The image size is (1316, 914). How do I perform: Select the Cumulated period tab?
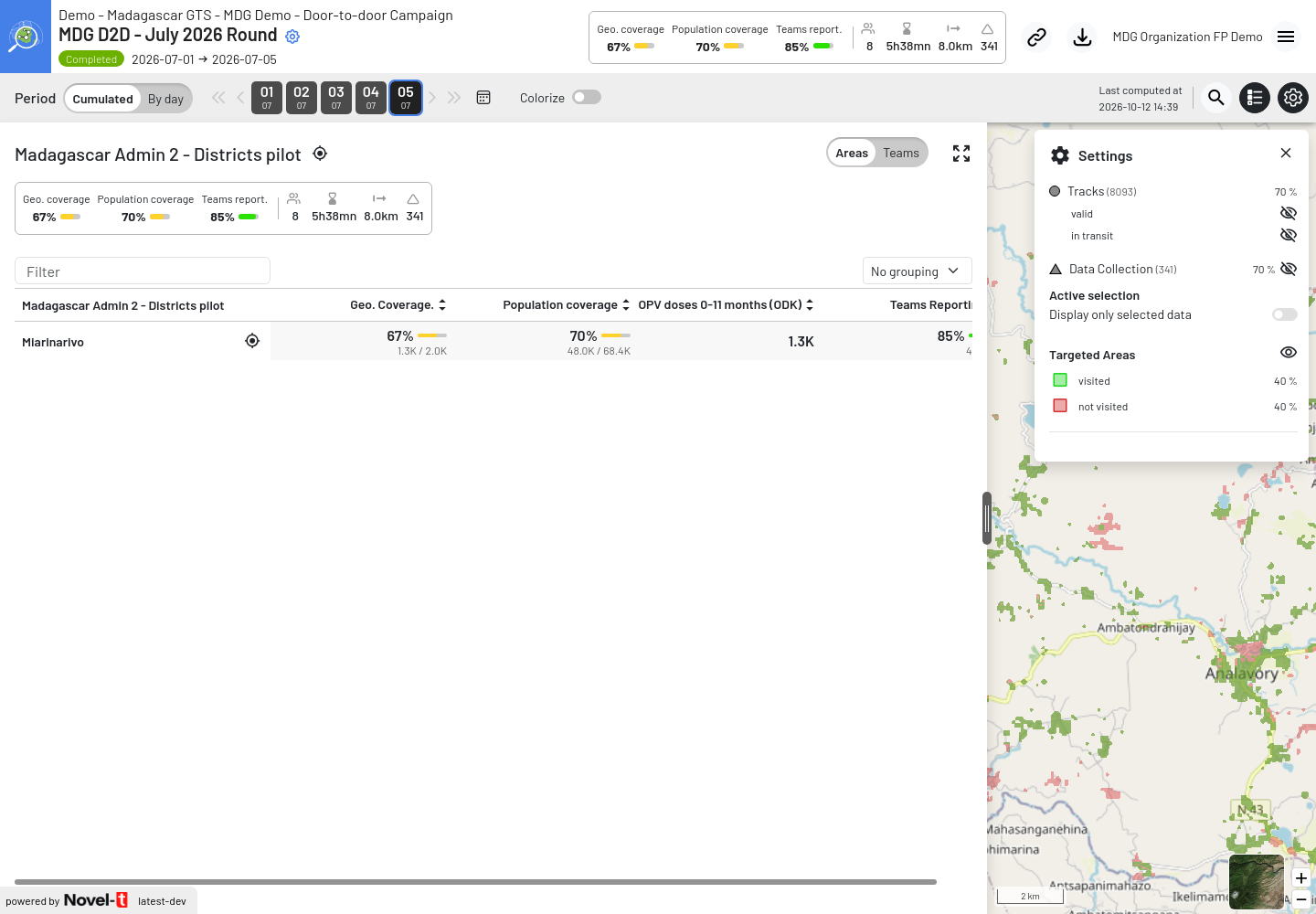[x=102, y=99]
